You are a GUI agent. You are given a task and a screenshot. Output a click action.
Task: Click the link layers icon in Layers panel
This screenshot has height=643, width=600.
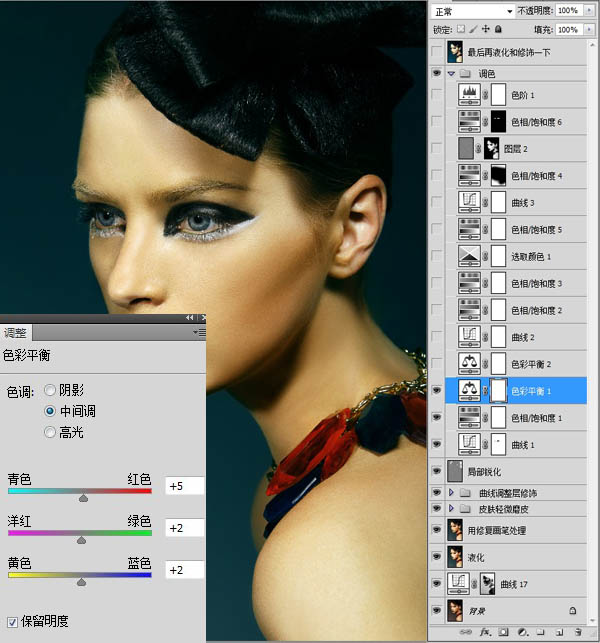465,632
